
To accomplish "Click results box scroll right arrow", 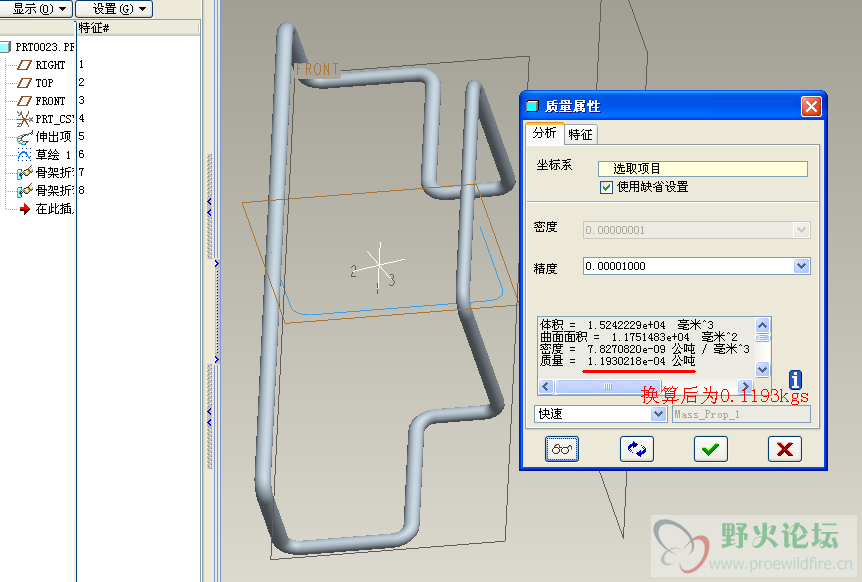I will tap(745, 386).
